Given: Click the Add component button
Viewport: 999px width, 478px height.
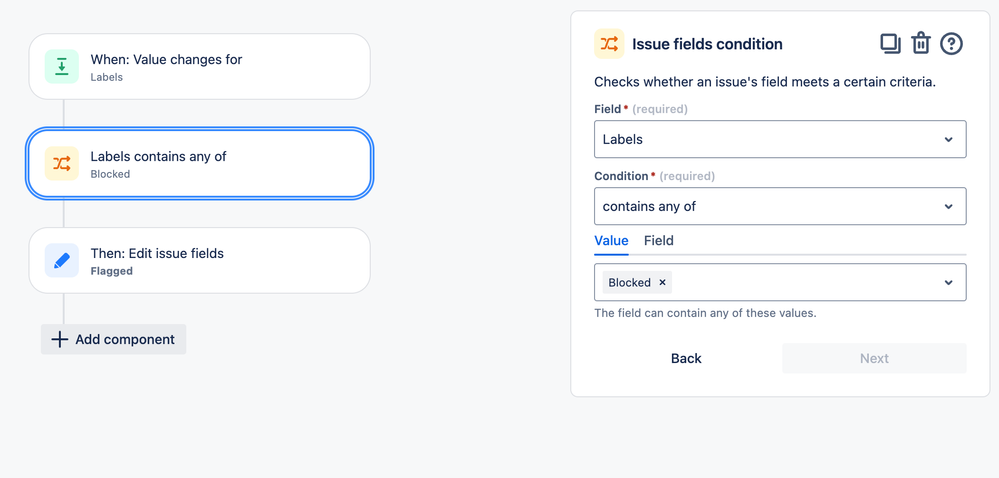Looking at the screenshot, I should pyautogui.click(x=113, y=339).
